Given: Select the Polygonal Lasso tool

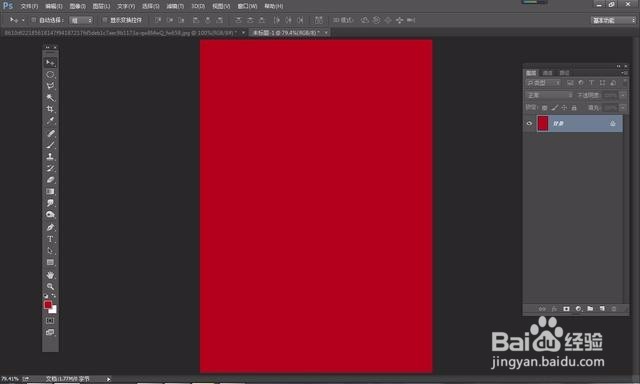Looking at the screenshot, I should pos(50,86).
